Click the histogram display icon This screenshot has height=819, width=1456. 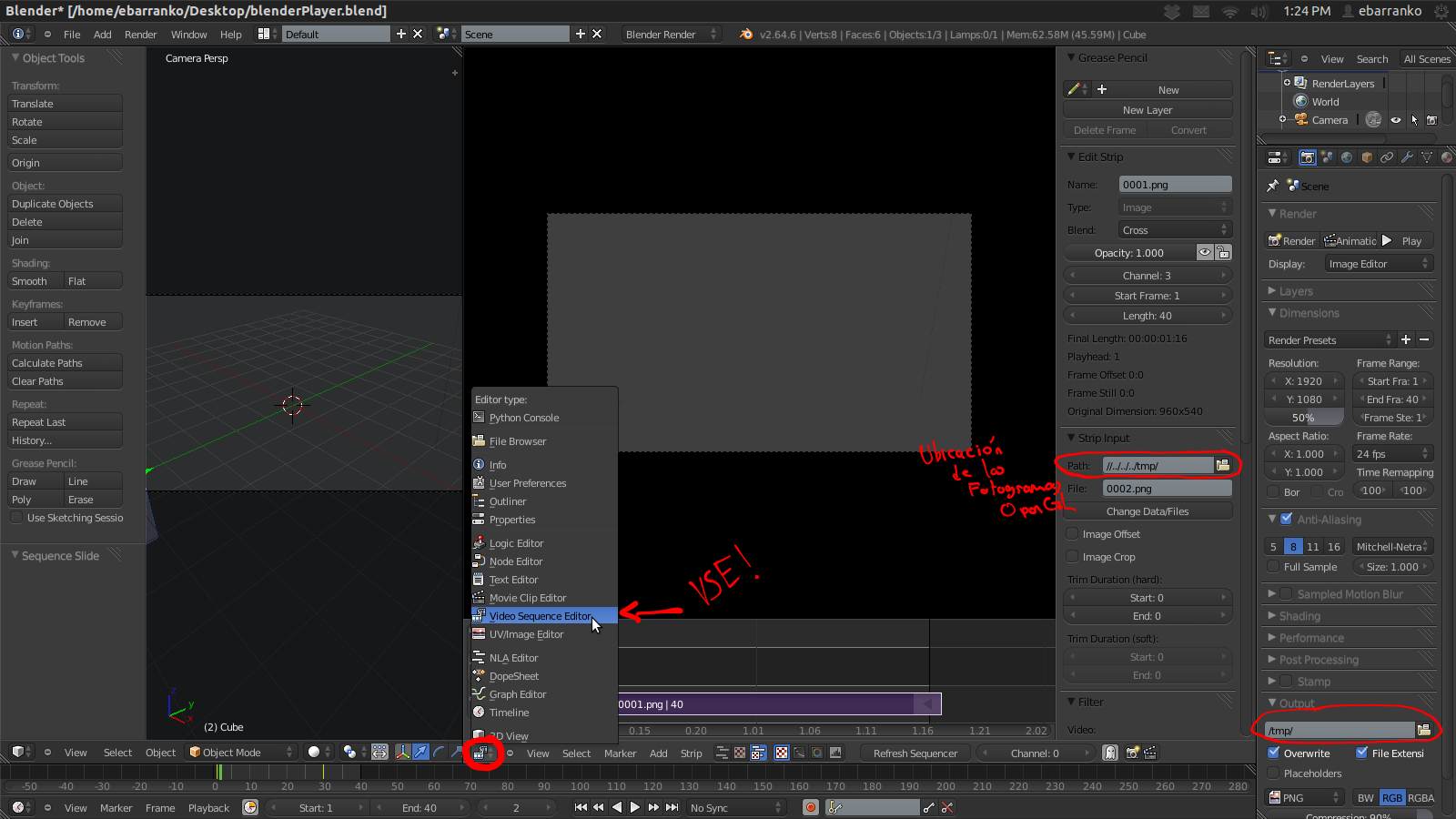(x=835, y=753)
